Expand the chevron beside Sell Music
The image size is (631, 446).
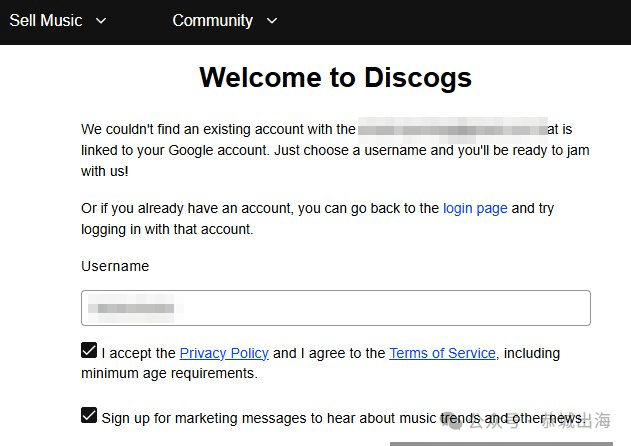coord(101,21)
